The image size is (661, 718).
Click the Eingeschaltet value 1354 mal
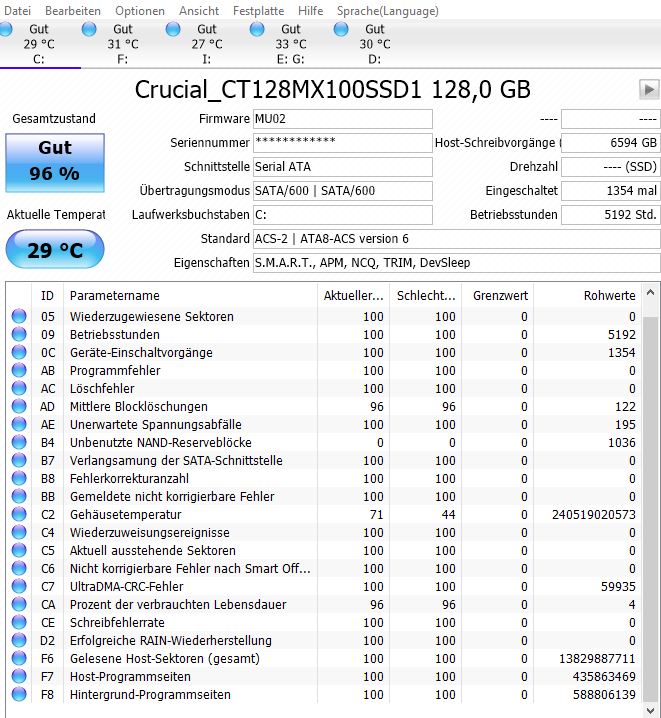click(611, 191)
